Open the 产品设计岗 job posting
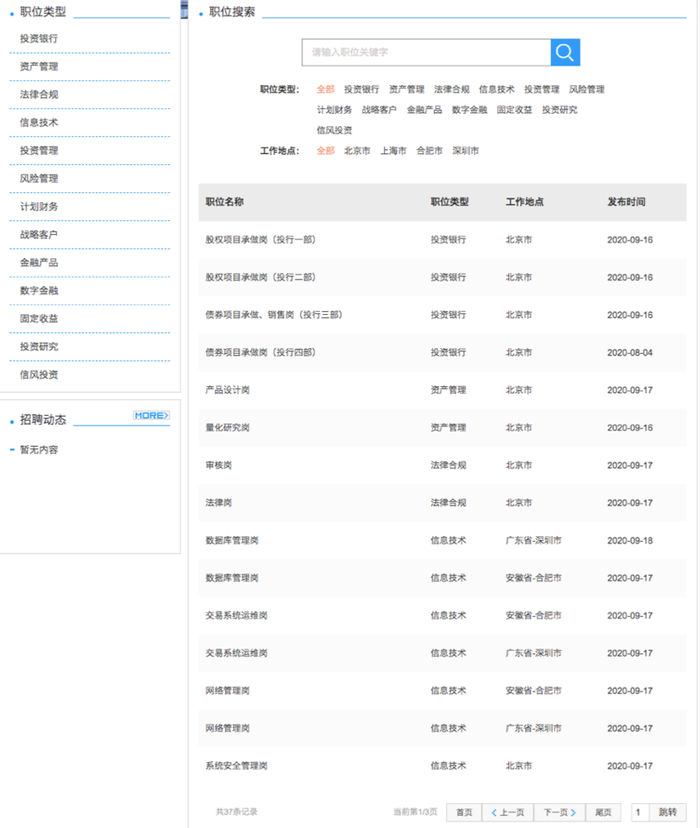The height and width of the screenshot is (828, 700). pos(228,390)
